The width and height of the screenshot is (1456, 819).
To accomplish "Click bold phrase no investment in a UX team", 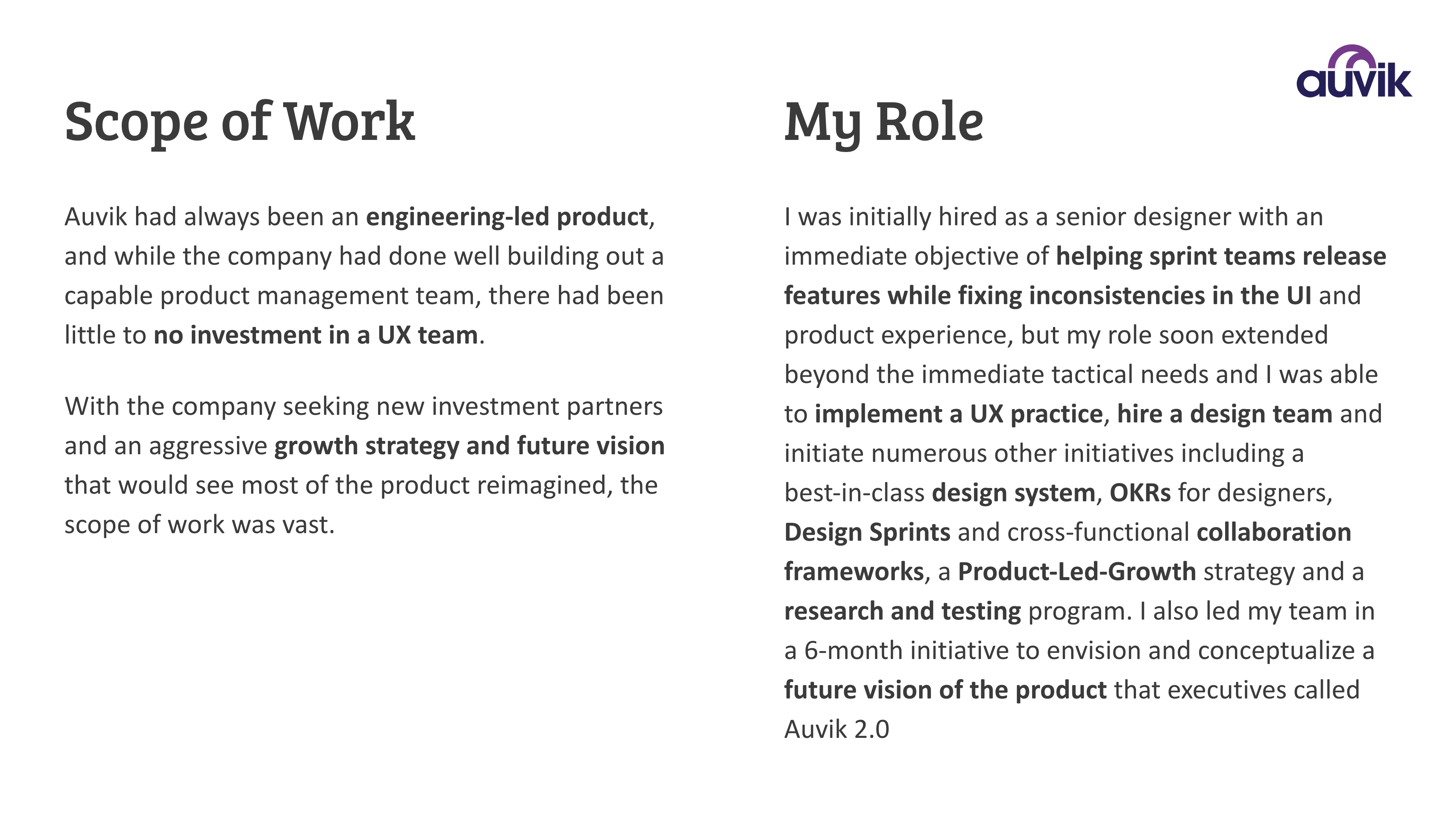I will [x=316, y=335].
